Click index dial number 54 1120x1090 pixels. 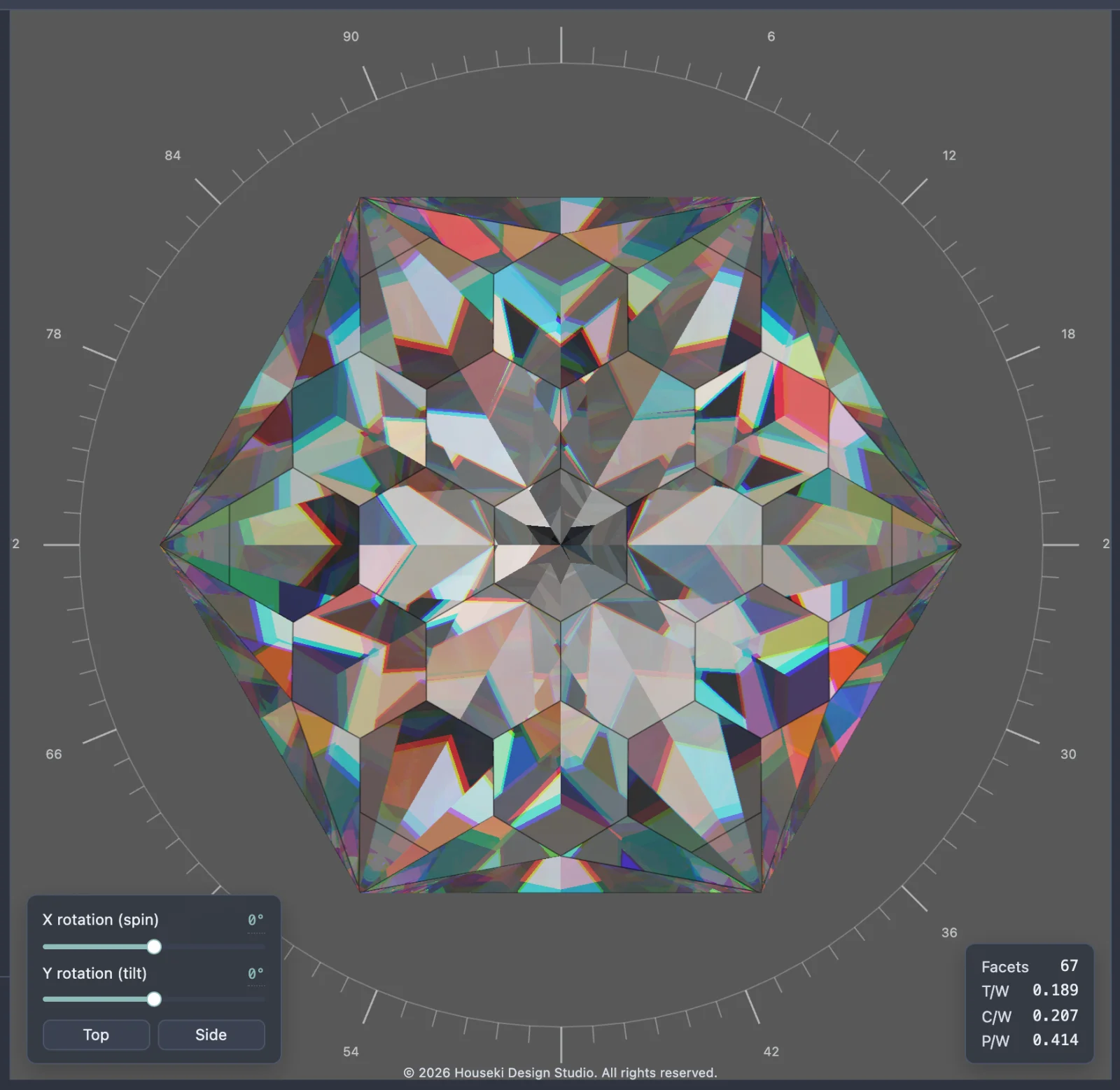tap(351, 1051)
